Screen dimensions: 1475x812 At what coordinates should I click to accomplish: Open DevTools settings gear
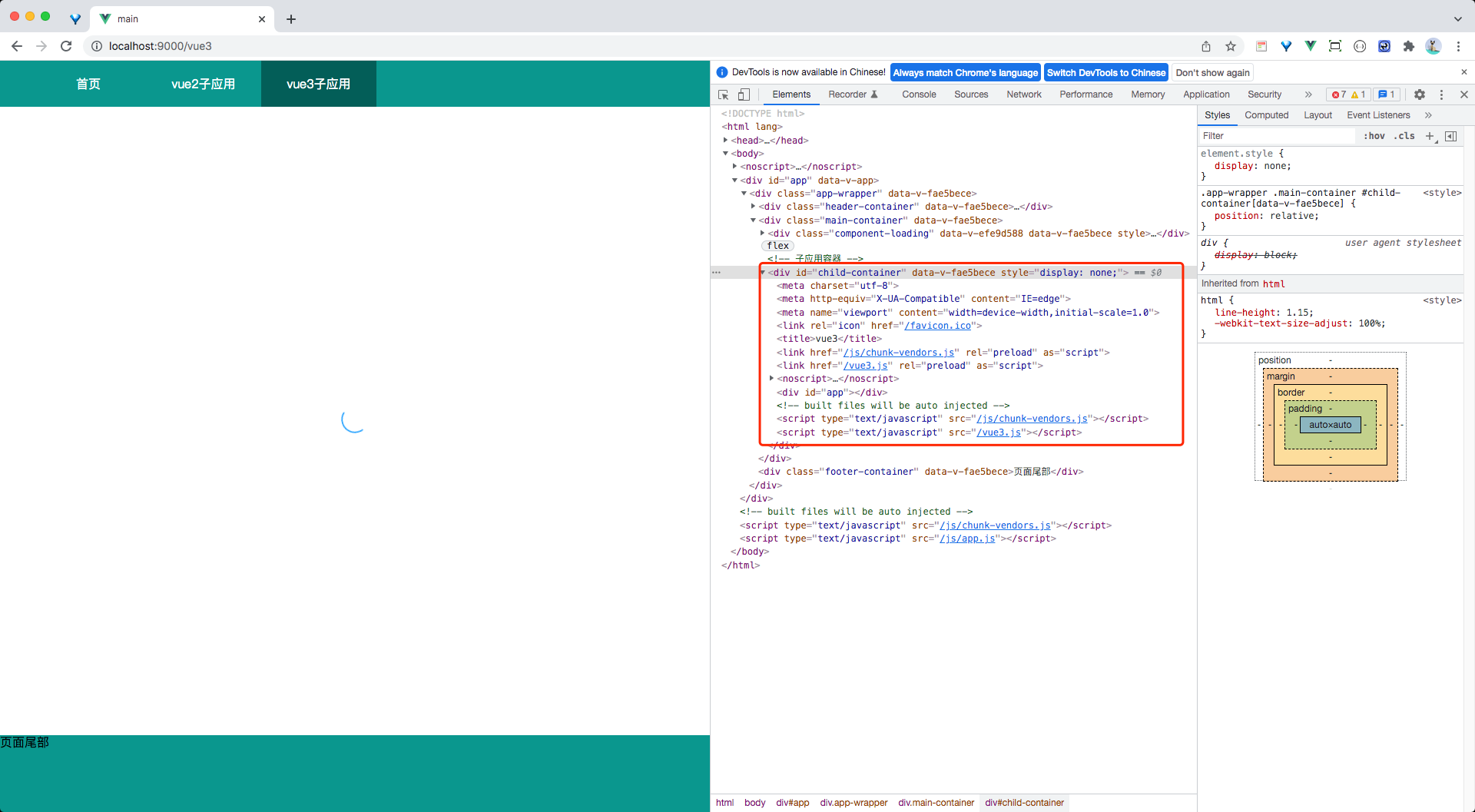(1420, 94)
